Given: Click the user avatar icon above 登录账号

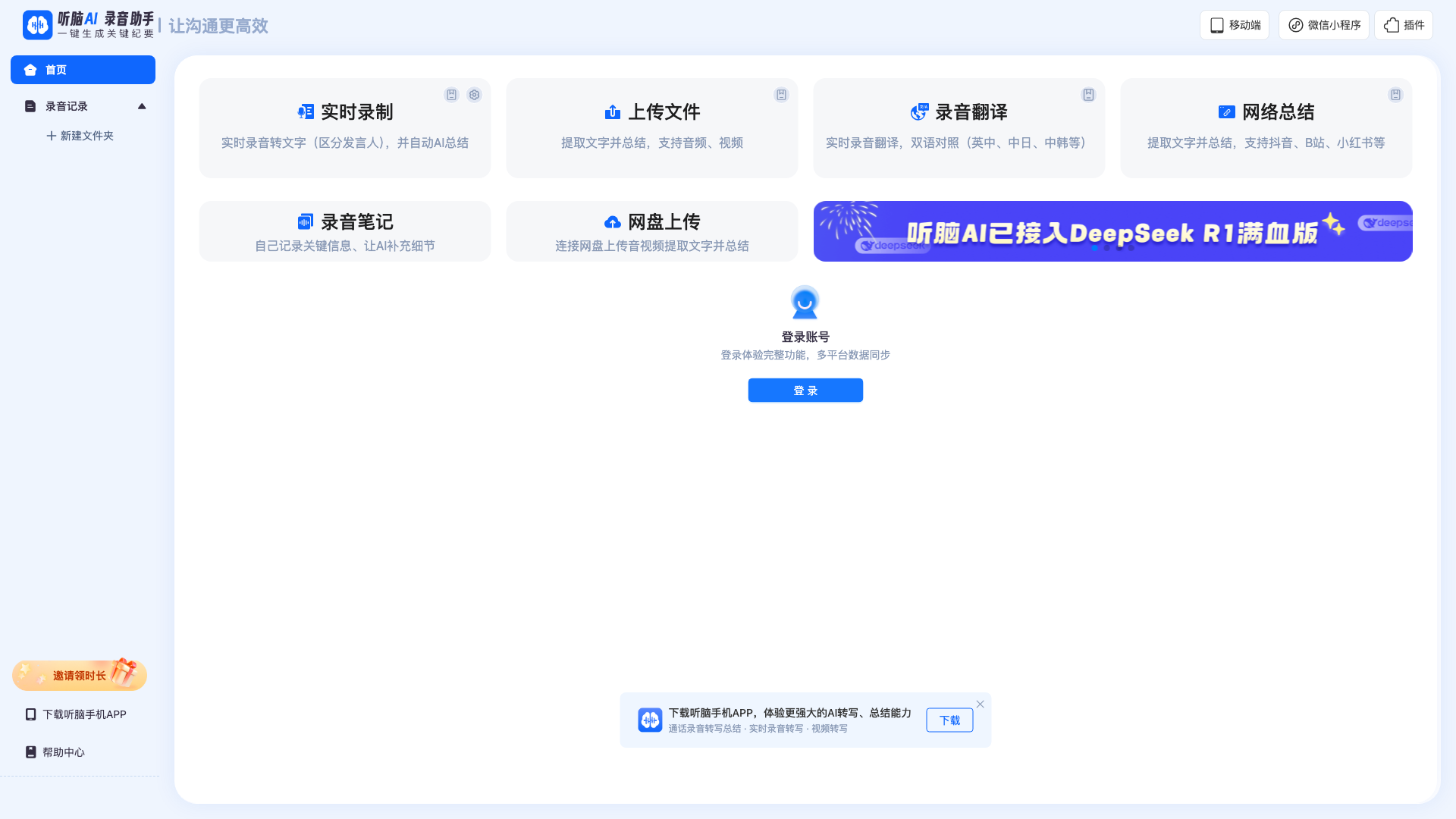Looking at the screenshot, I should coord(805,303).
